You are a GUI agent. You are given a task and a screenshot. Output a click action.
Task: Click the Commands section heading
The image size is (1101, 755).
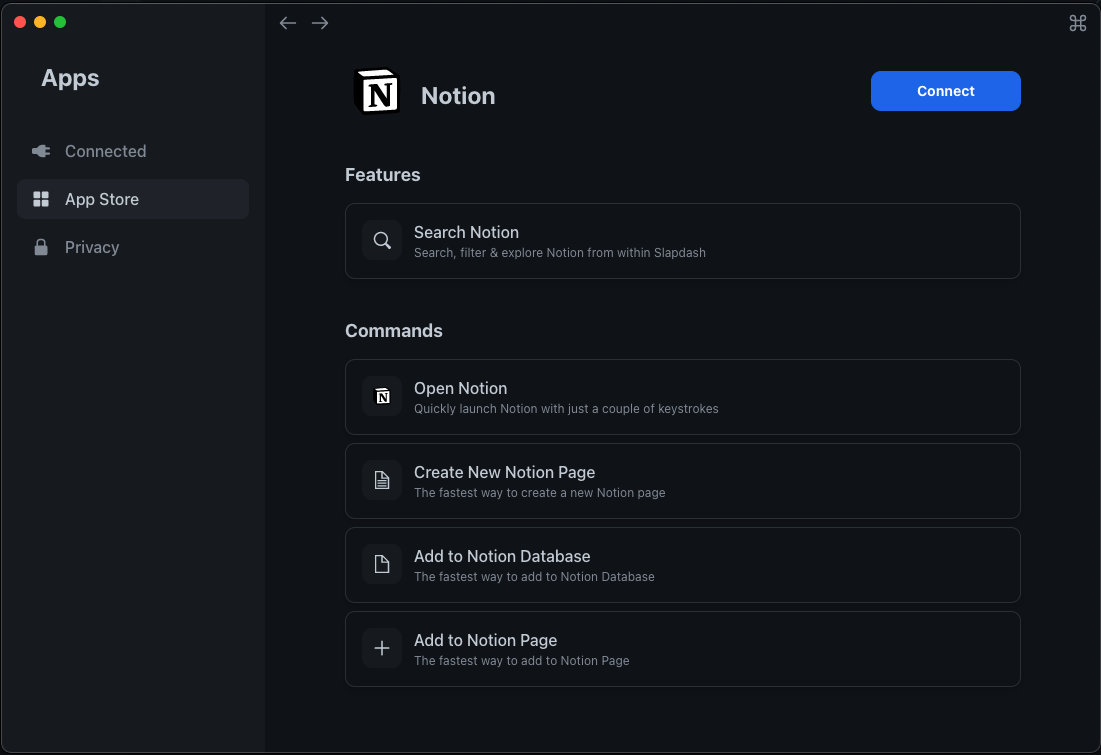pos(393,331)
